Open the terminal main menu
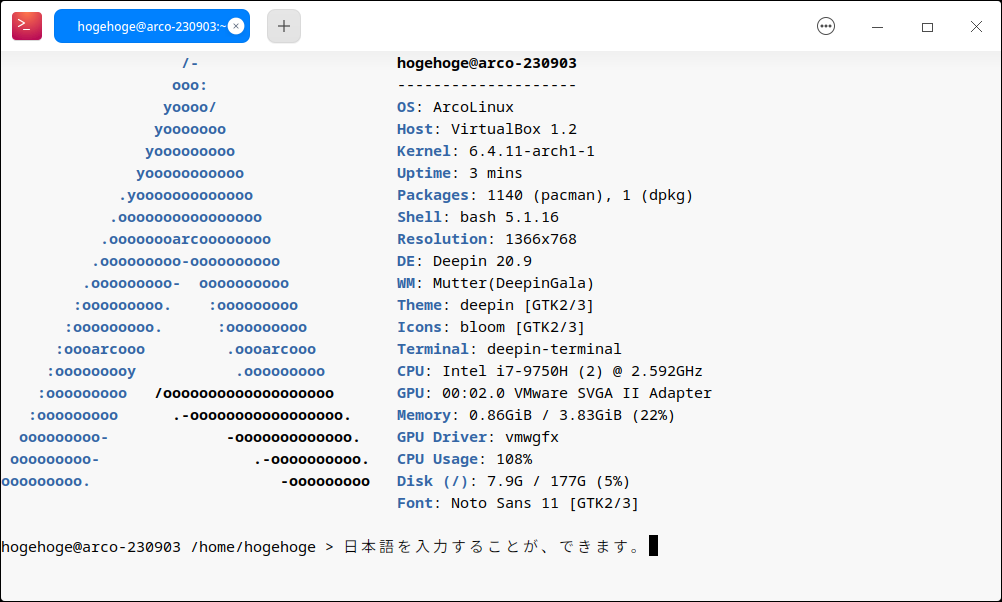This screenshot has width=1002, height=602. (826, 26)
